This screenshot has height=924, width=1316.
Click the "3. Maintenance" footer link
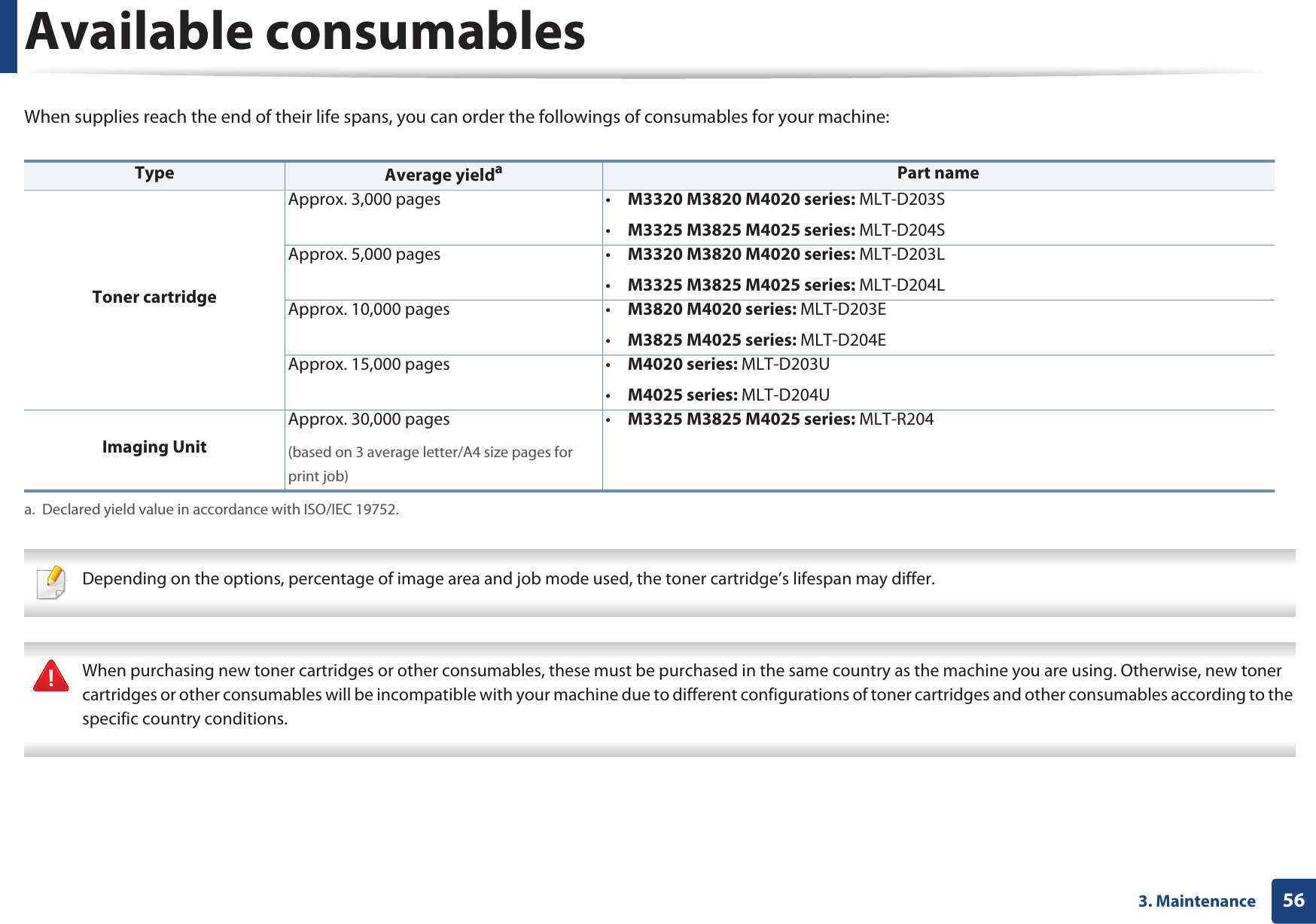(x=1196, y=901)
